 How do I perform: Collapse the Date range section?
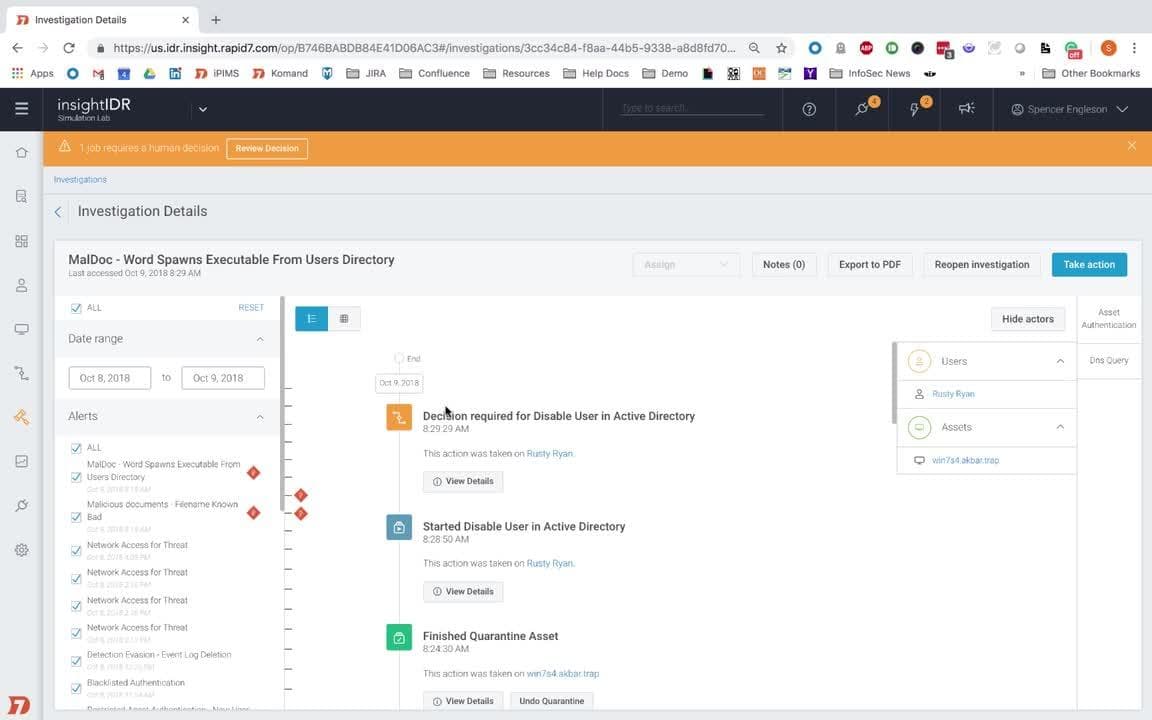259,339
